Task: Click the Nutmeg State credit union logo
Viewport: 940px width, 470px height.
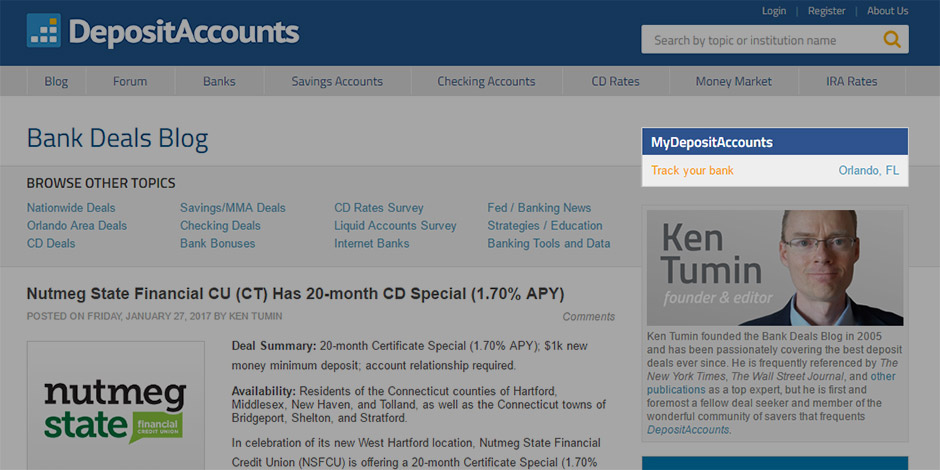Action: 115,411
